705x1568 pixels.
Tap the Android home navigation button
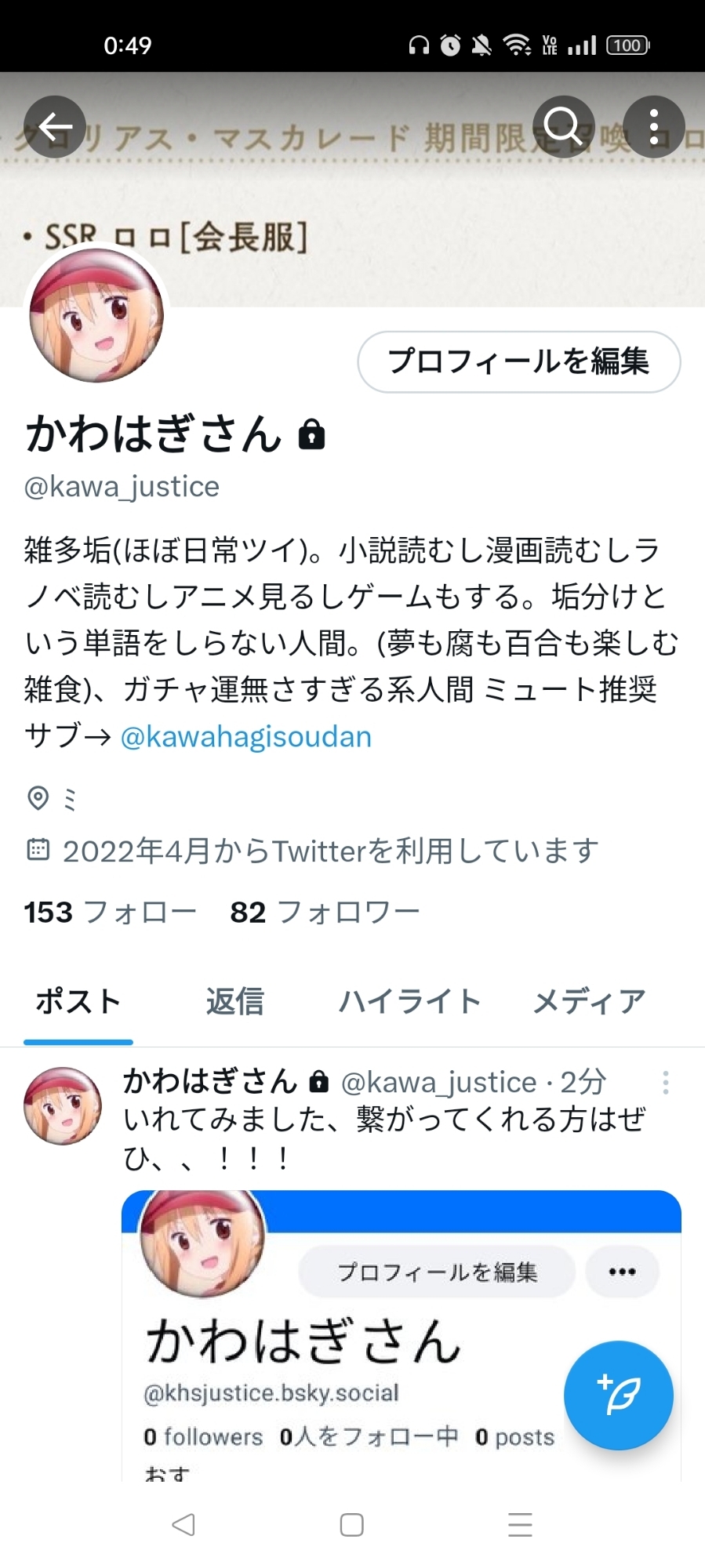352,1524
